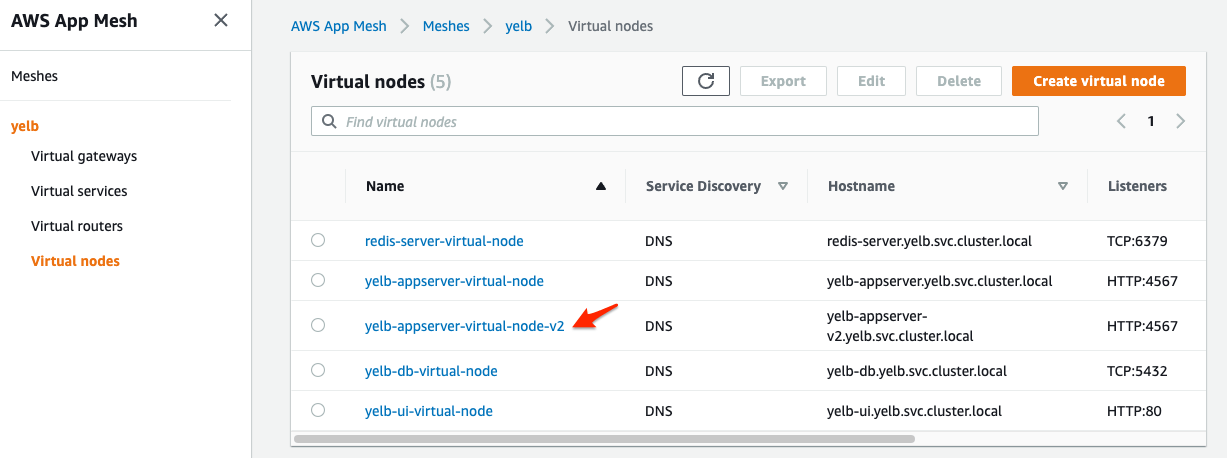
Task: Select yelb-db-virtual-node radio button
Action: click(318, 370)
